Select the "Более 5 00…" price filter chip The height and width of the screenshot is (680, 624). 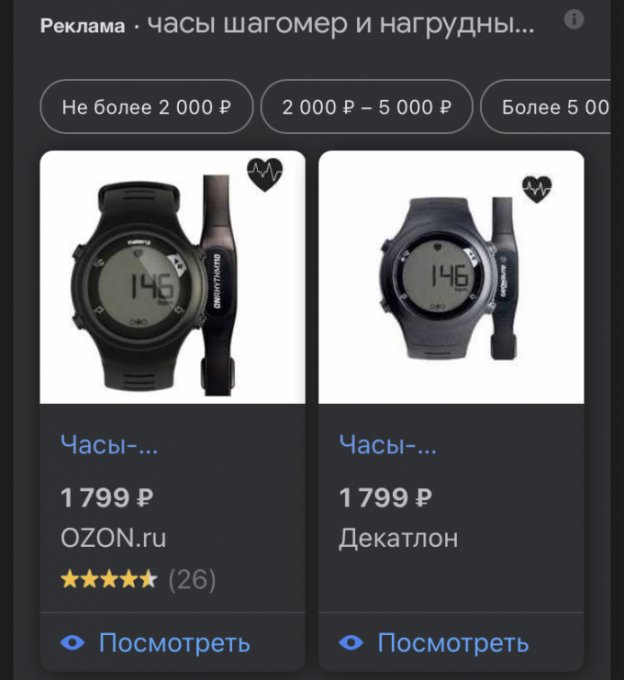[553, 107]
